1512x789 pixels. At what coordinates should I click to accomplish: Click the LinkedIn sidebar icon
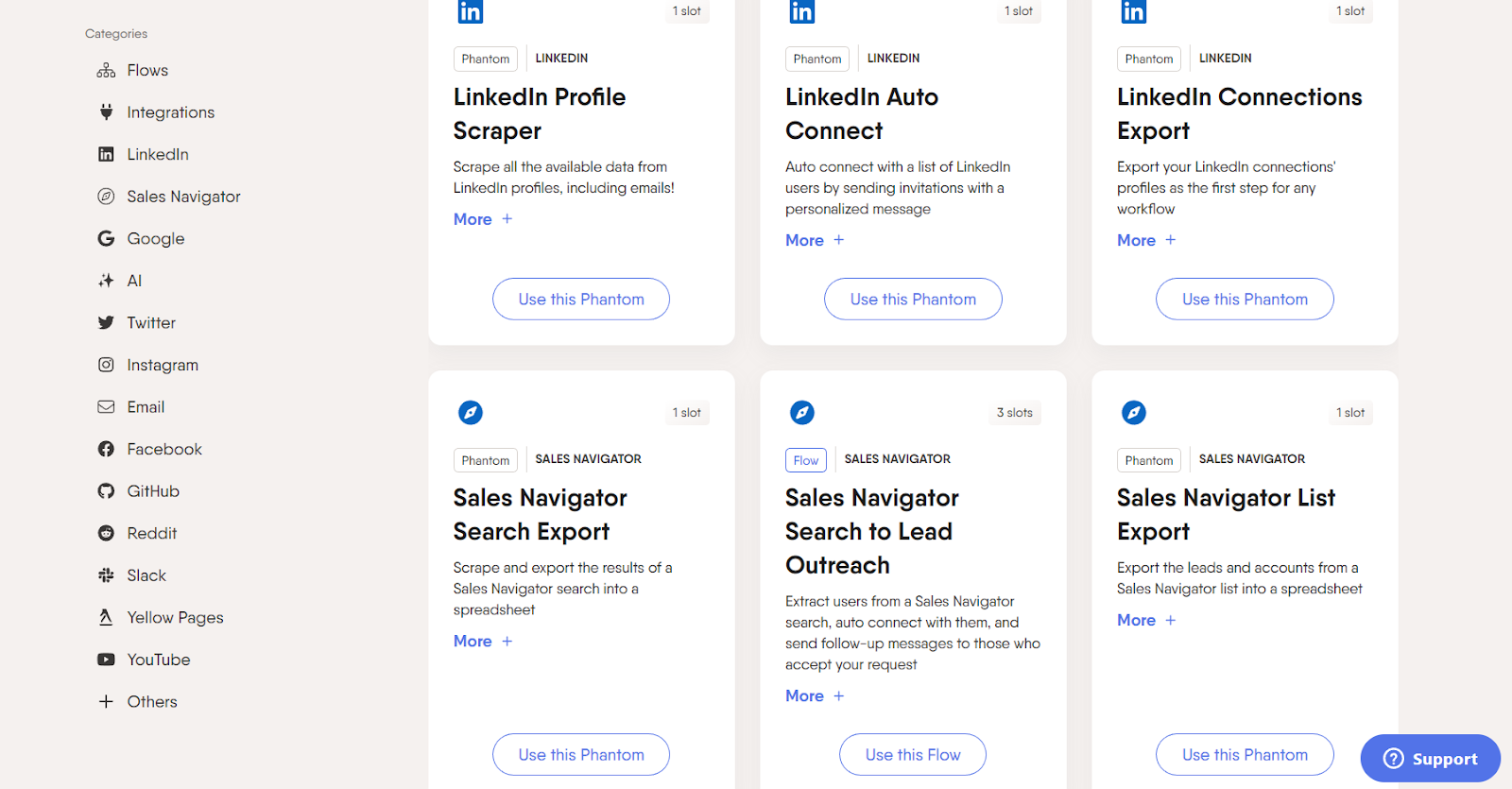click(x=106, y=154)
